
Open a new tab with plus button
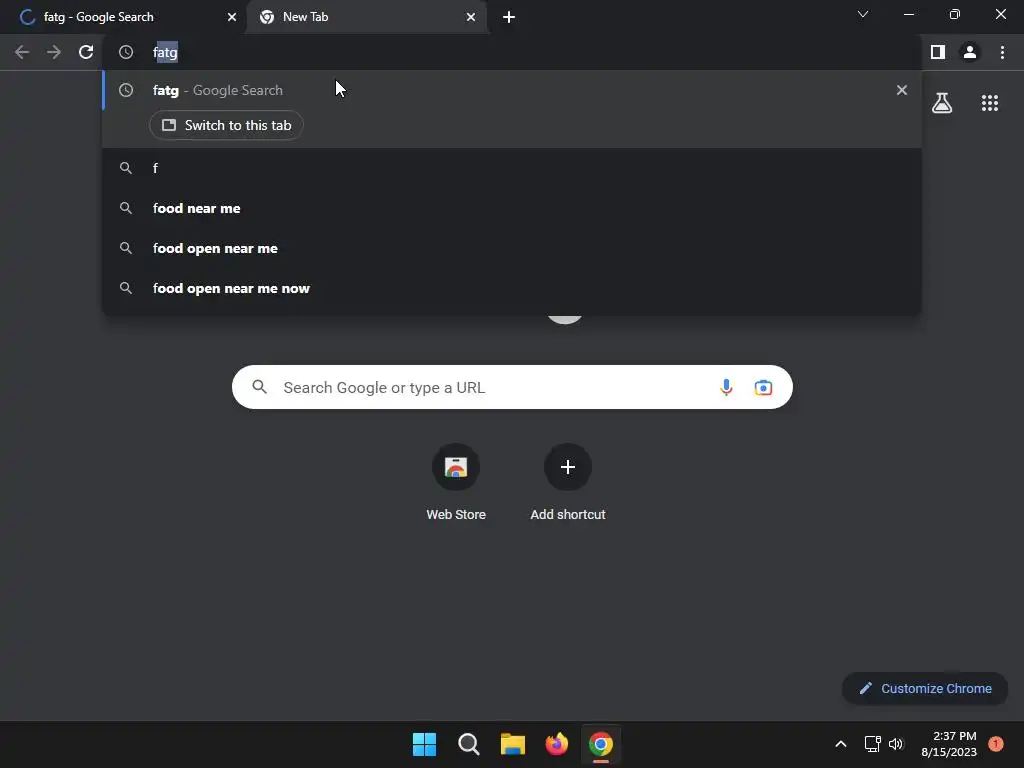click(509, 17)
